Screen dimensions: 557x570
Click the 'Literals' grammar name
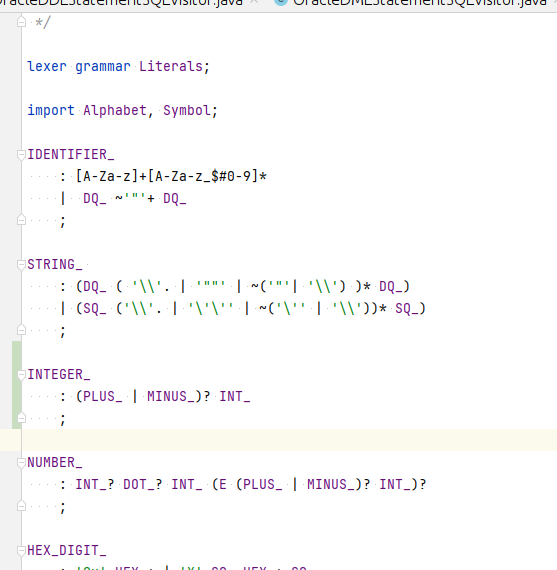(171, 67)
